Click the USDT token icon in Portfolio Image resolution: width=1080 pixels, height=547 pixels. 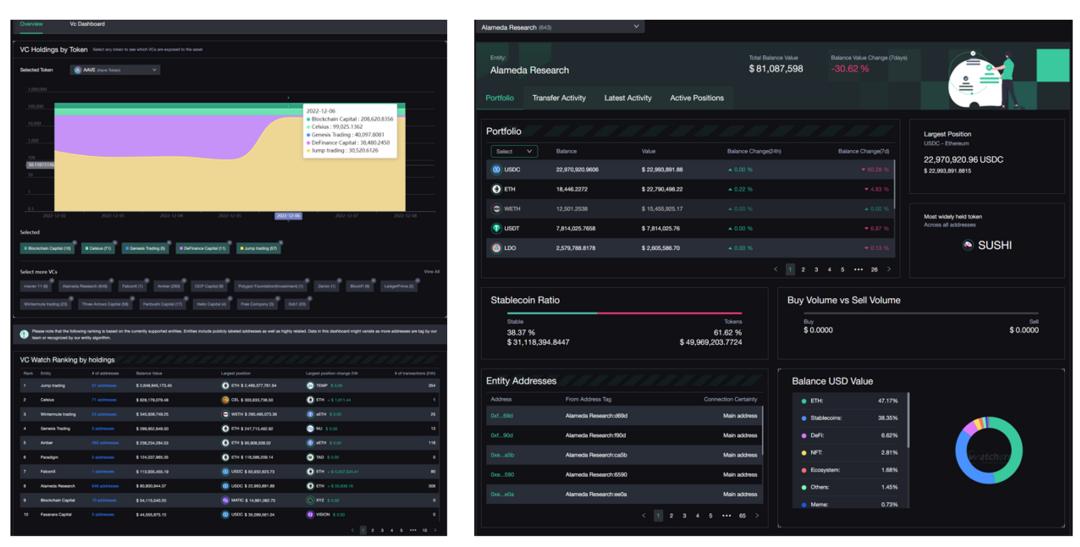tap(497, 228)
